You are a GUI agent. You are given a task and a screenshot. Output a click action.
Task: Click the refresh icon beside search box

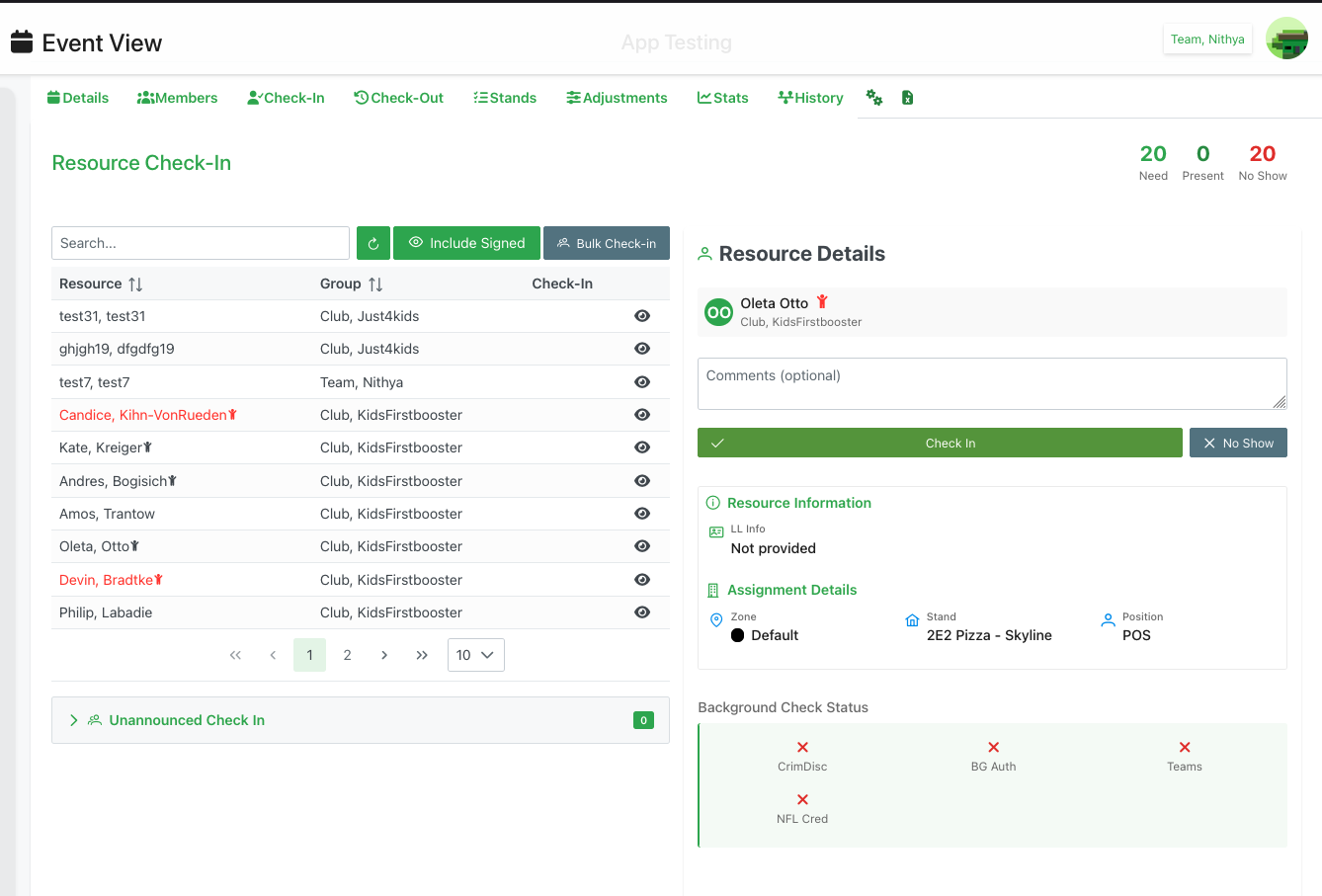[x=372, y=244]
